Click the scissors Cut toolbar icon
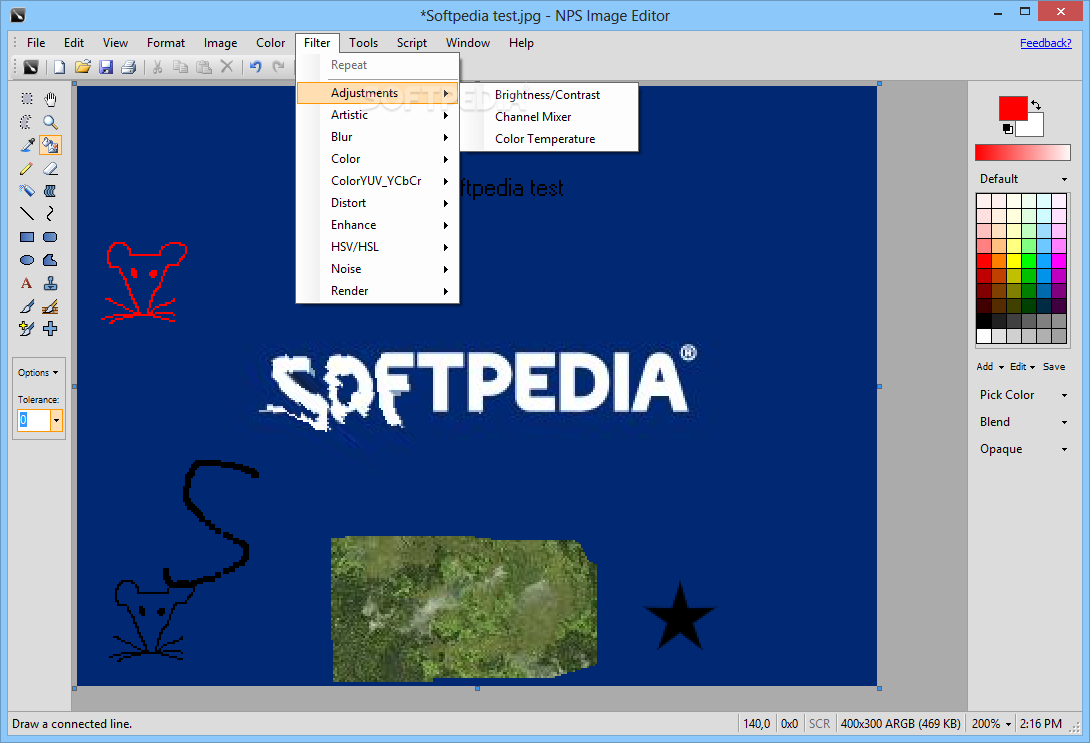1090x743 pixels. [x=158, y=67]
